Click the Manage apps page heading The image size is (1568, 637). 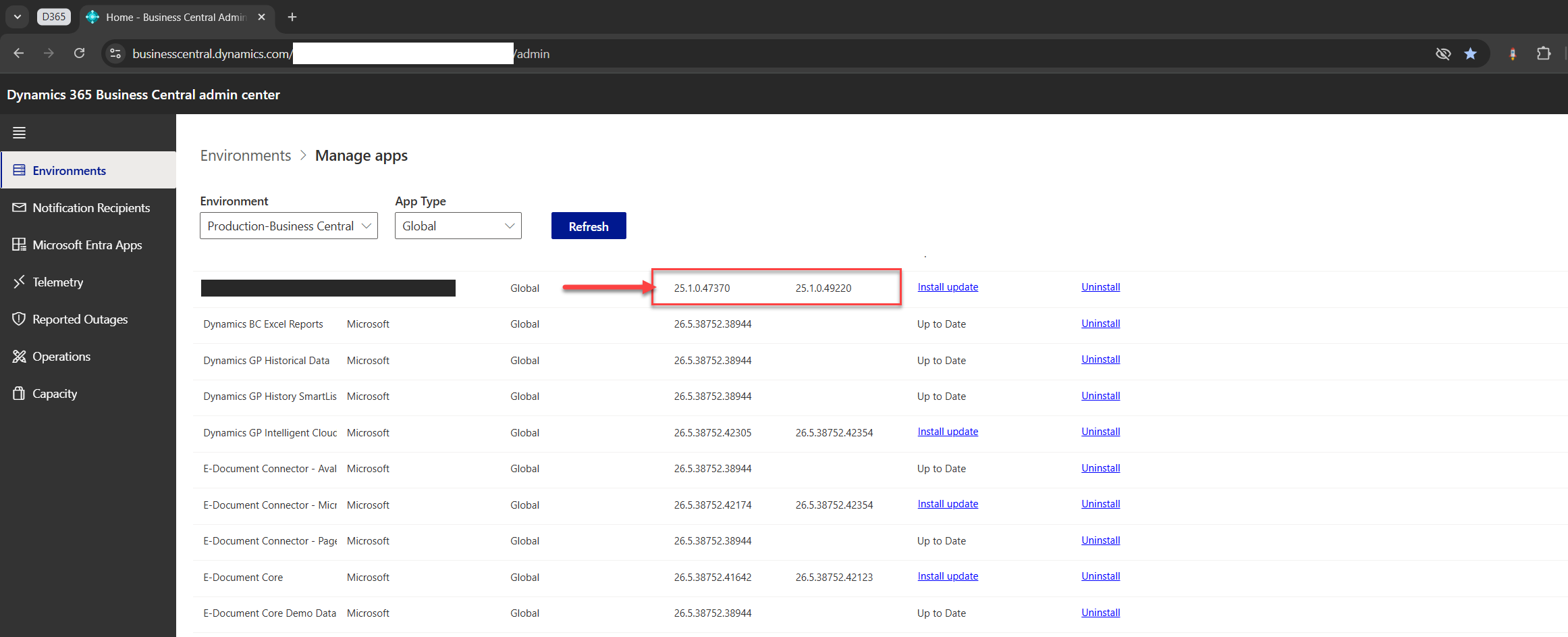click(361, 155)
